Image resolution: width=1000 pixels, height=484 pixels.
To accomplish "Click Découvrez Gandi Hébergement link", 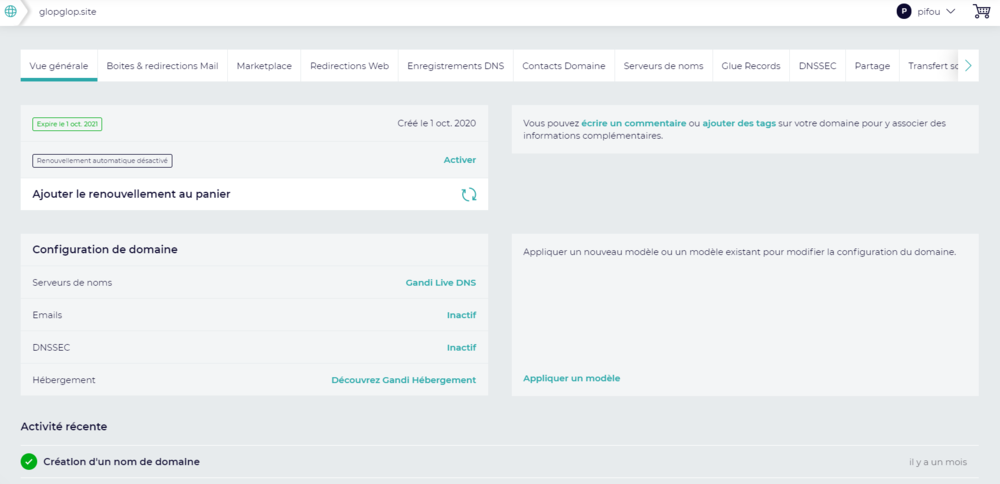I will [x=404, y=380].
